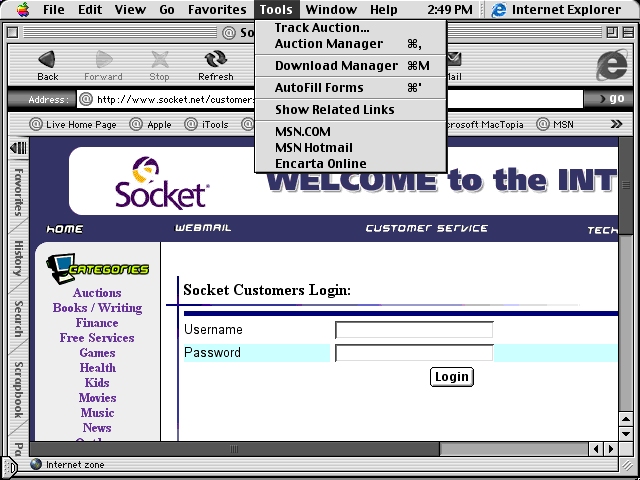Click the Internet zone globe icon
Image resolution: width=640 pixels, height=480 pixels.
click(x=36, y=464)
